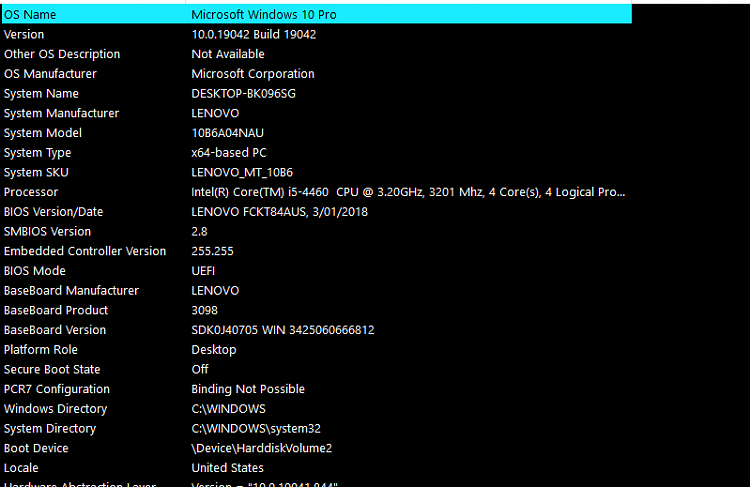The image size is (750, 487).
Task: Click the 'LENOVO_MT_10B6' value
Action: pos(242,173)
